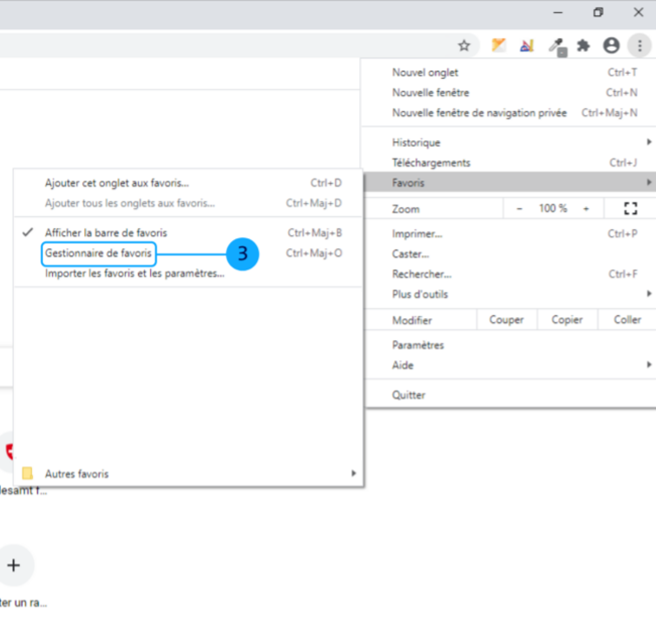Click the Copier button
Viewport: 656px width, 620px height.
point(567,320)
